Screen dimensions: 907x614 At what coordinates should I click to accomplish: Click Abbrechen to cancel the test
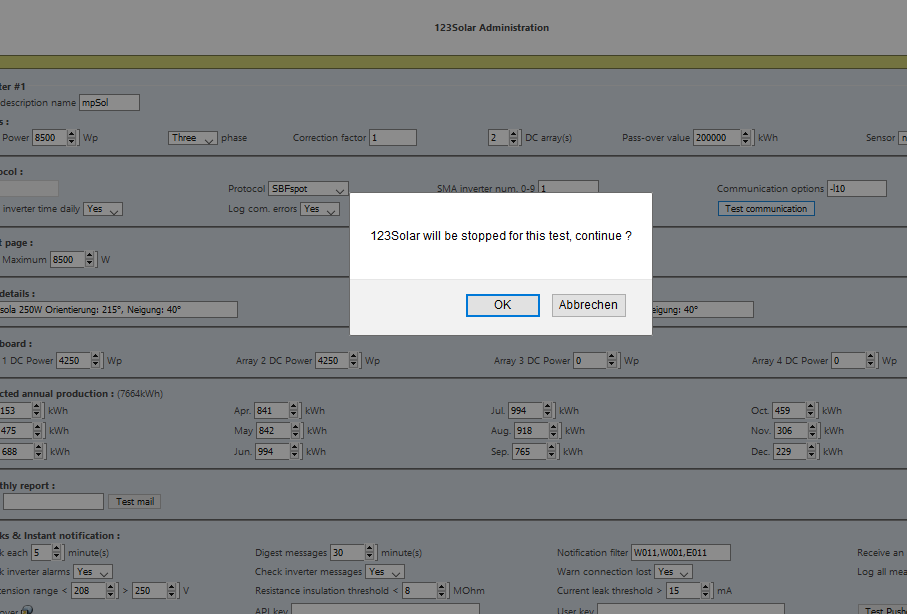point(588,305)
